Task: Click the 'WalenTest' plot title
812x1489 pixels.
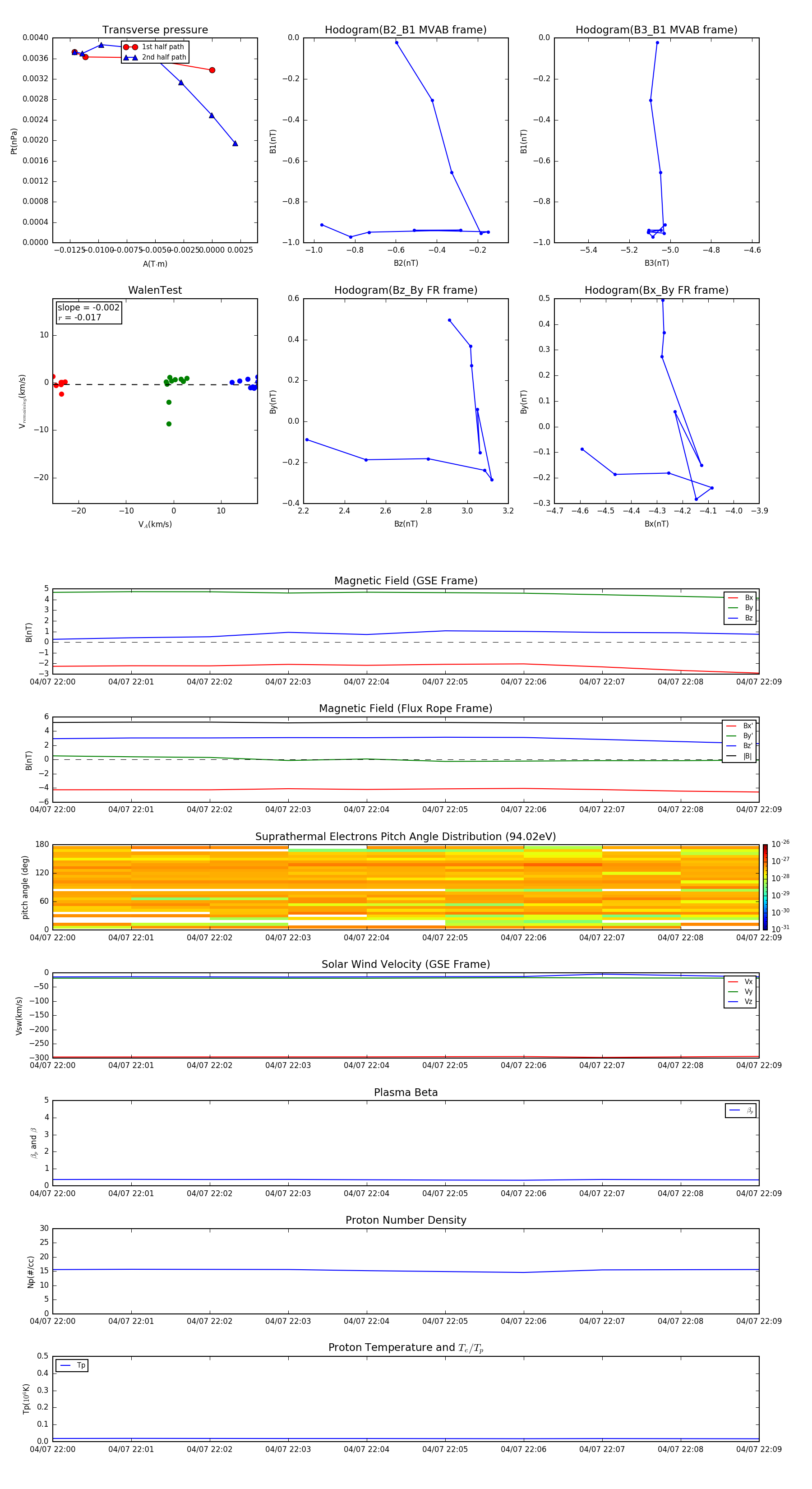Action: point(155,290)
